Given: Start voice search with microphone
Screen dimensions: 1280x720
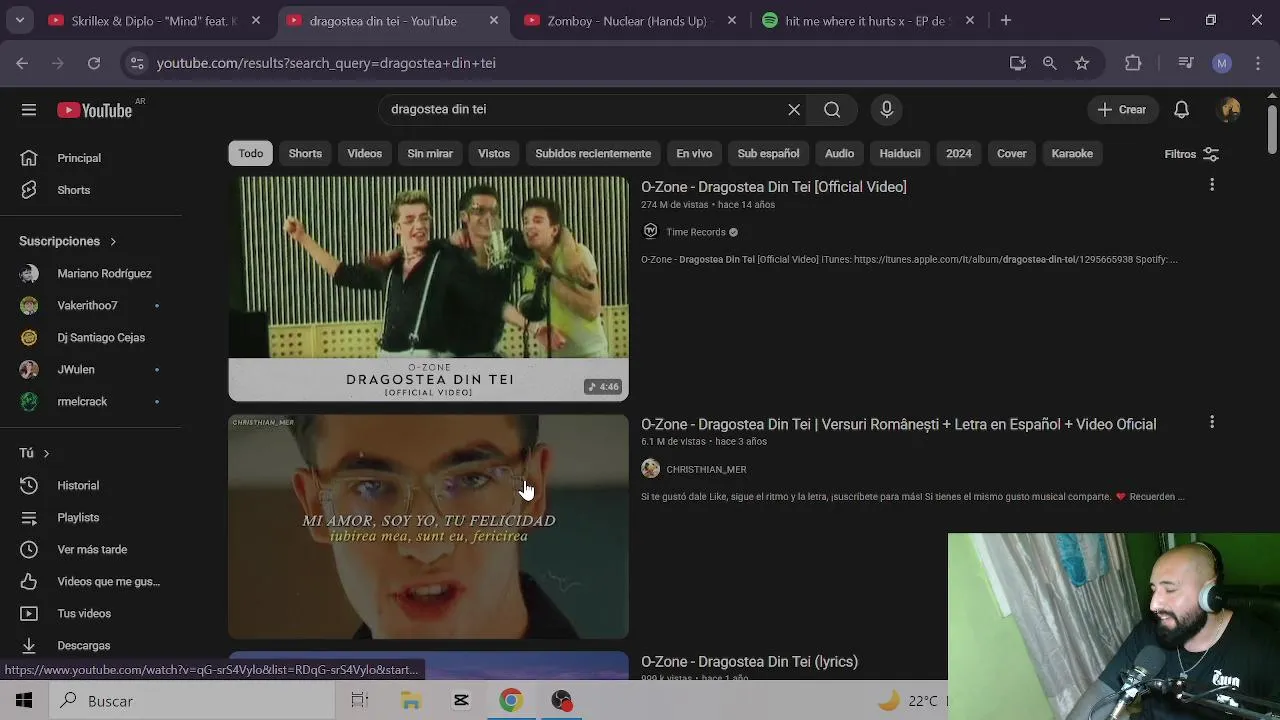Looking at the screenshot, I should click(886, 109).
